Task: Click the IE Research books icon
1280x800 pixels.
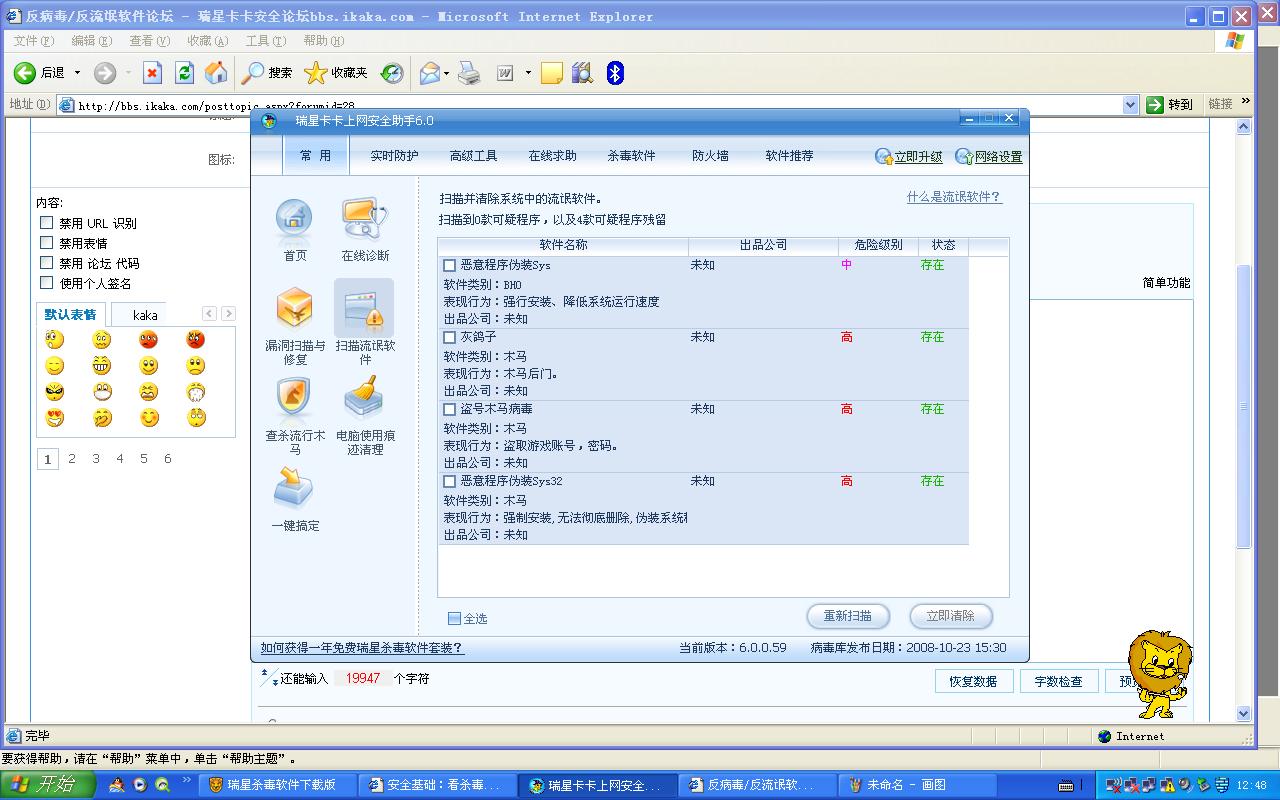Action: (x=583, y=73)
